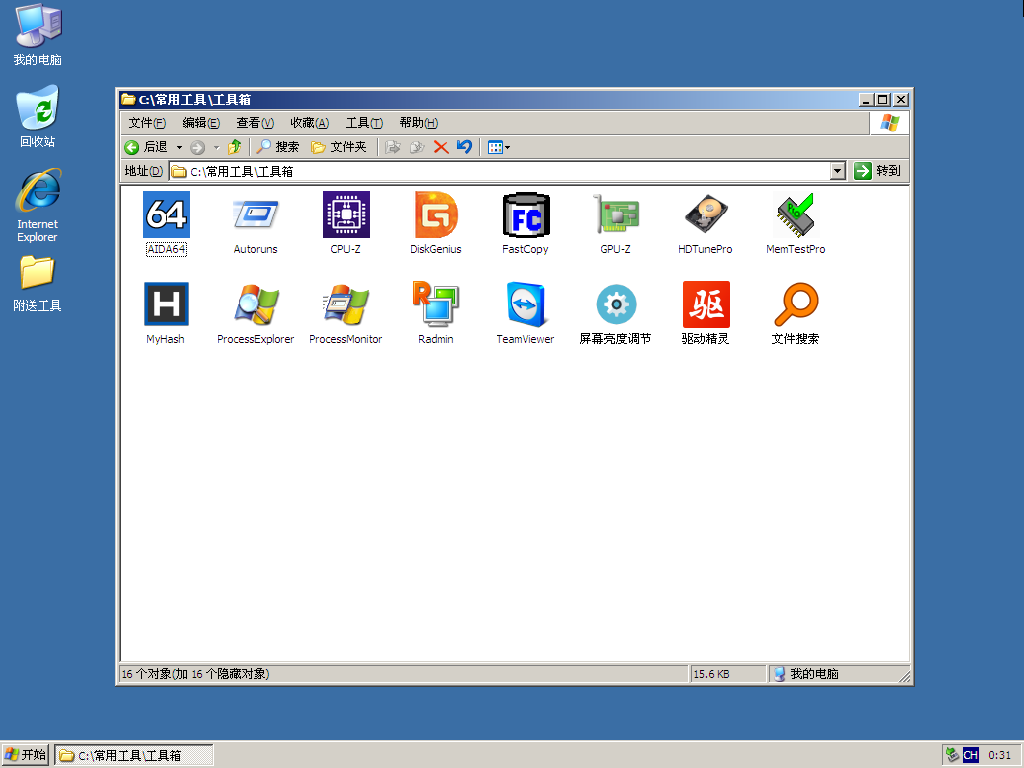
Task: Open the AIDA64 tool
Action: [165, 215]
